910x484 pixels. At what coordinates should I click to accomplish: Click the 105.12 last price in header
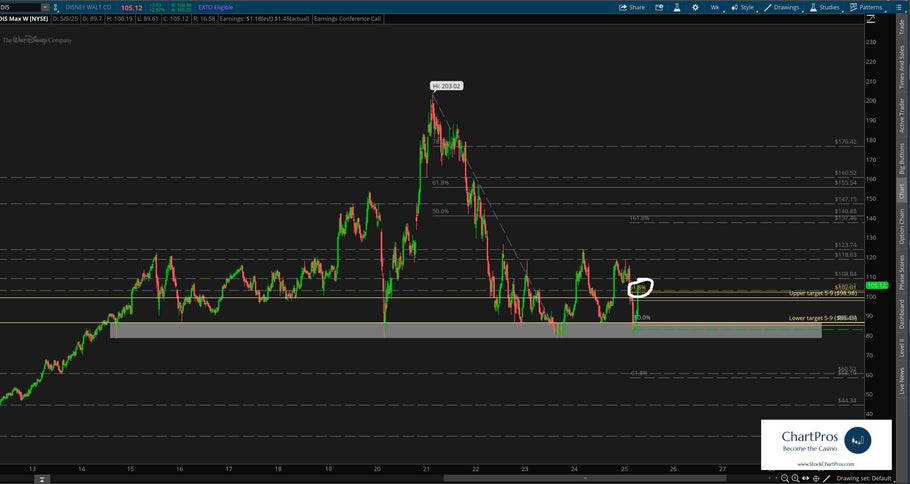[131, 8]
